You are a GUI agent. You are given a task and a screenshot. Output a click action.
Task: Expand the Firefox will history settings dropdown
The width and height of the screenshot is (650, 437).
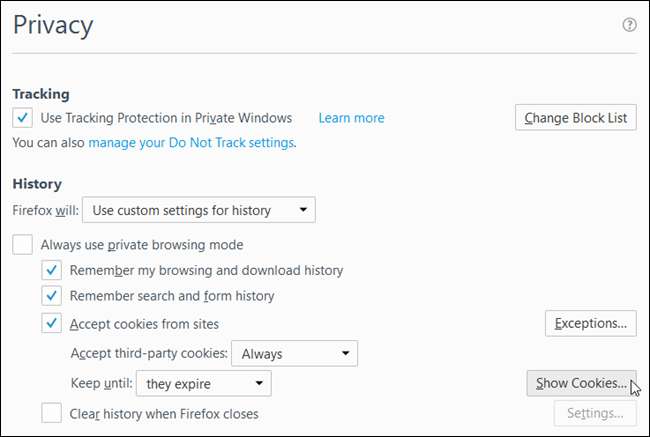198,210
